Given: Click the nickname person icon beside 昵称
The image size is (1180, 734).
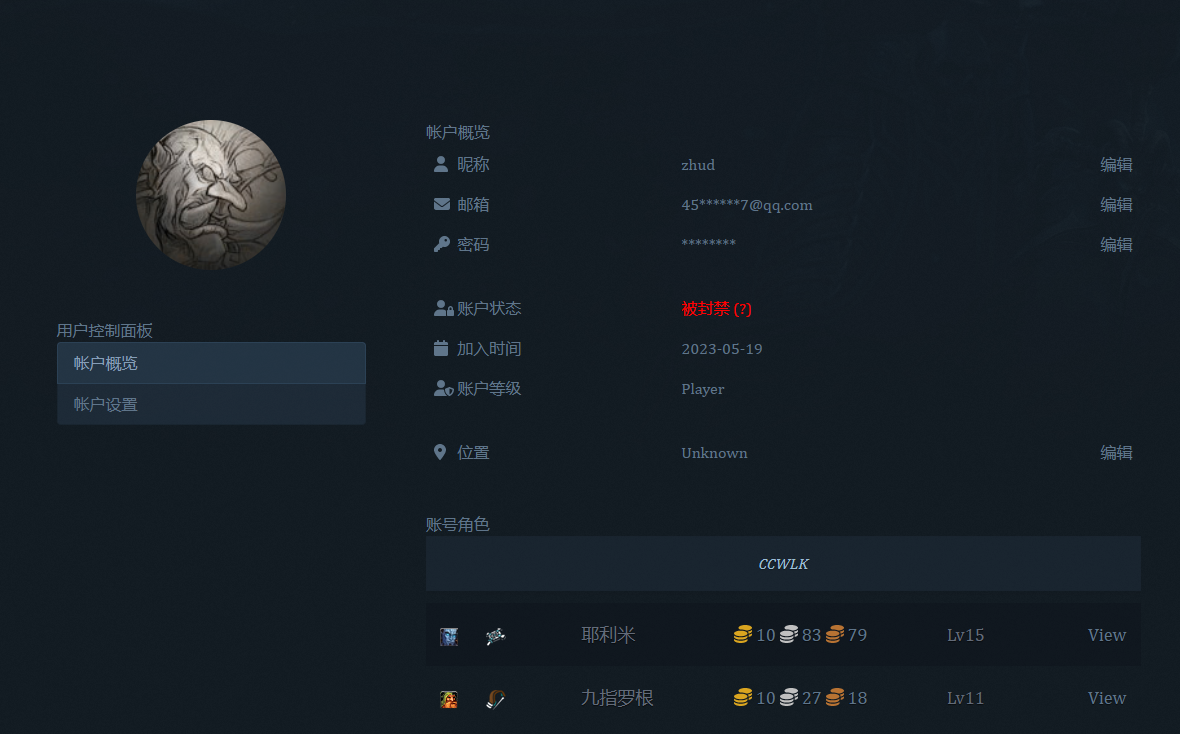Looking at the screenshot, I should 441,164.
